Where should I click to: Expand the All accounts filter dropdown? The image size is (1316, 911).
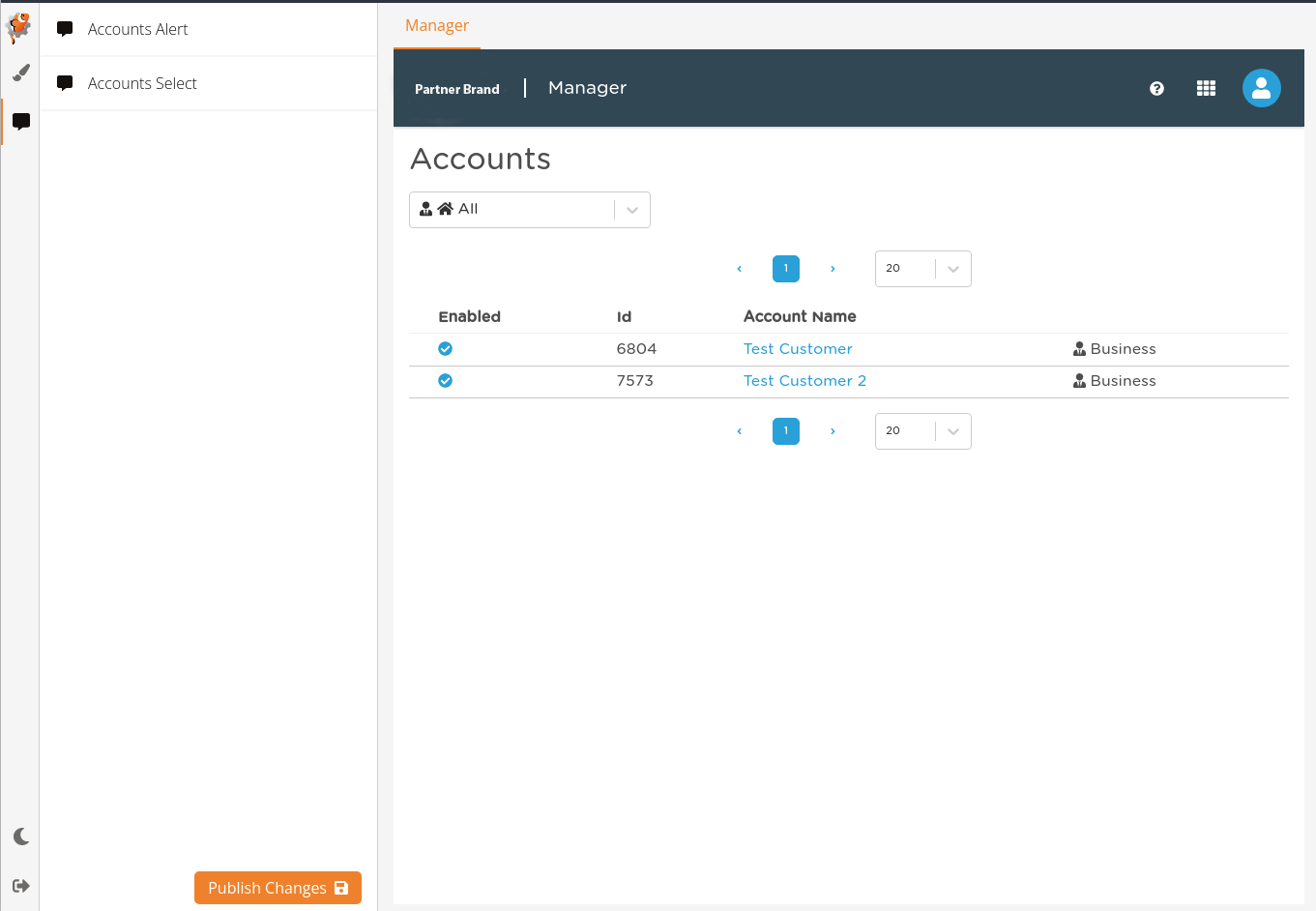point(530,210)
